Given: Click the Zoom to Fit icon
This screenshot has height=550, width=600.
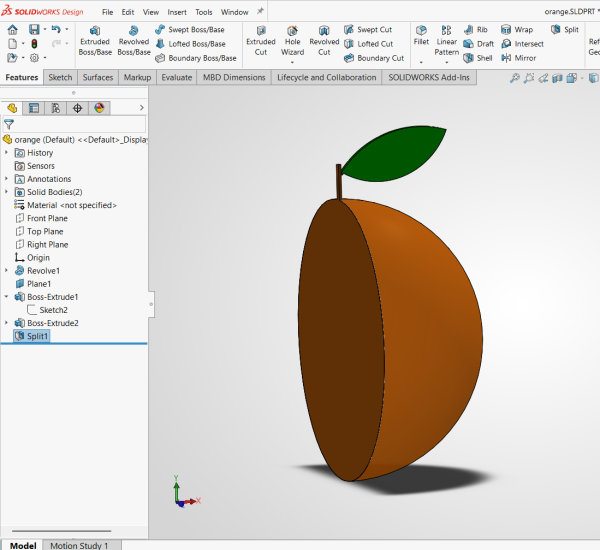Looking at the screenshot, I should [515, 78].
